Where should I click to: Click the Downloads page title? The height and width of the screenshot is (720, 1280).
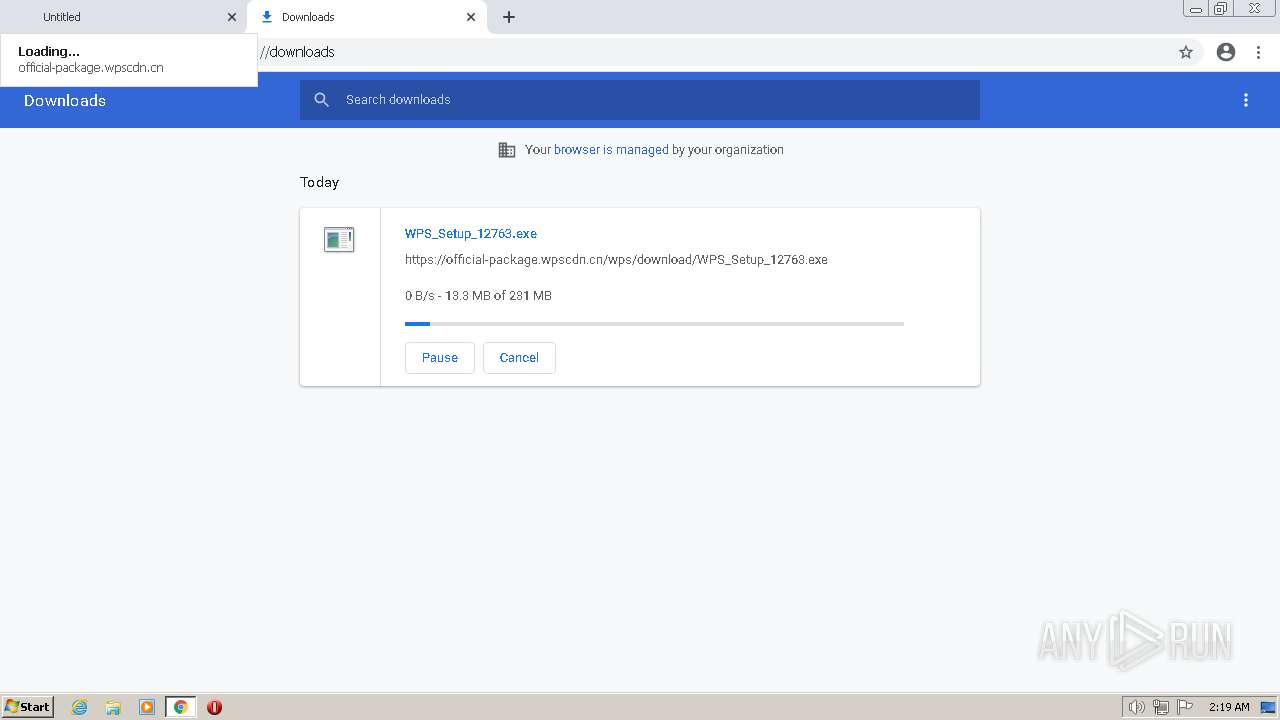(x=65, y=100)
